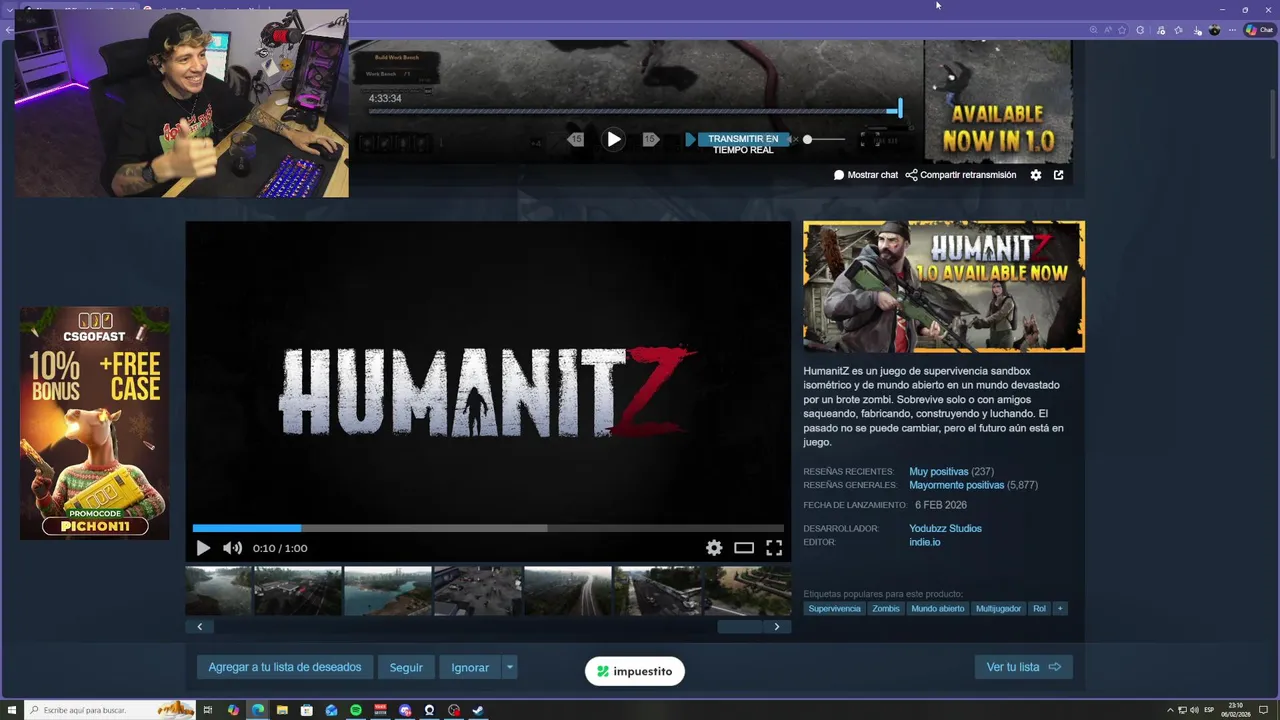Image resolution: width=1280 pixels, height=720 pixels.
Task: Open browser profile avatar
Action: tap(1214, 30)
